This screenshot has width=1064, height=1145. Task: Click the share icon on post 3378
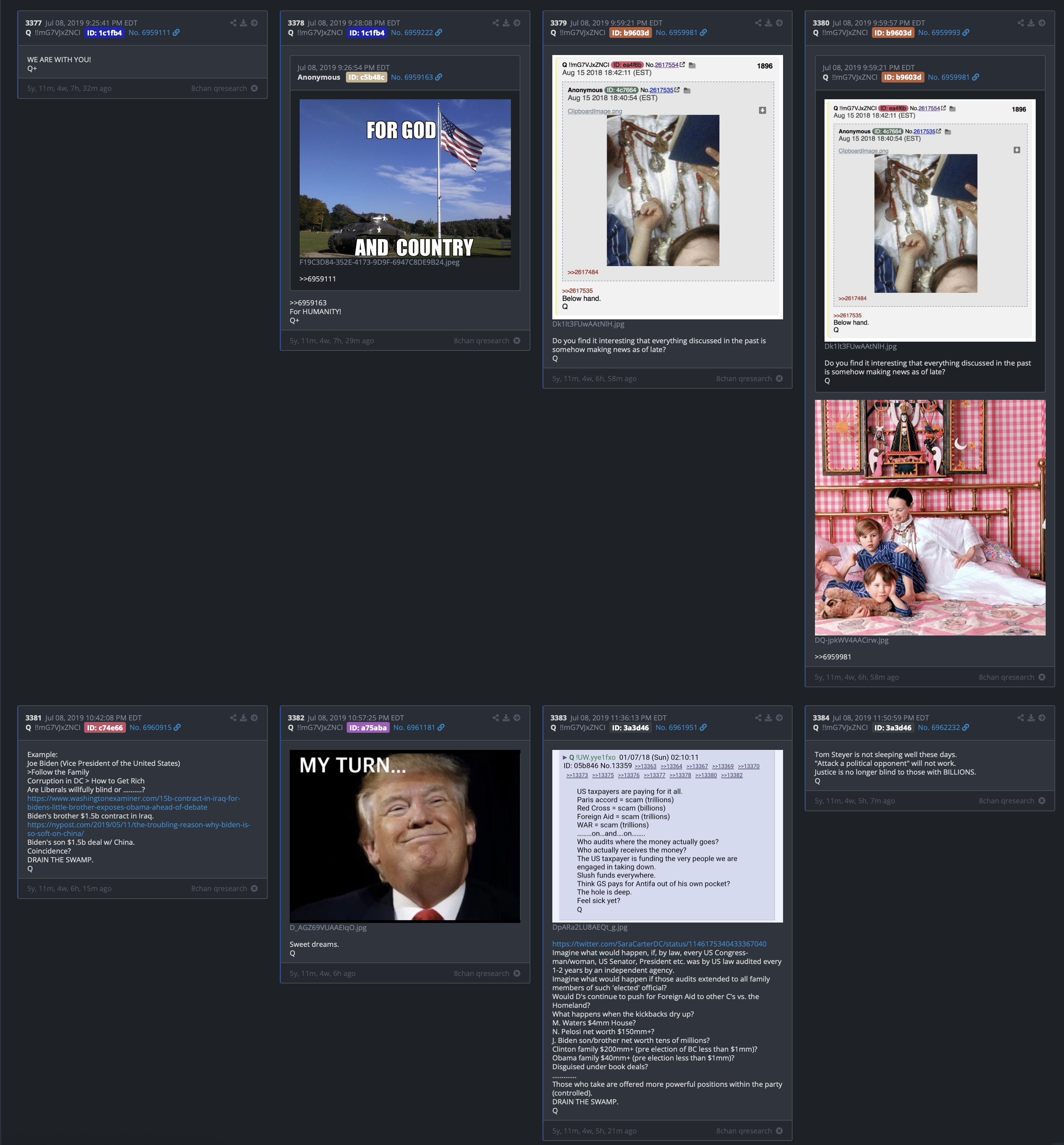(x=496, y=23)
